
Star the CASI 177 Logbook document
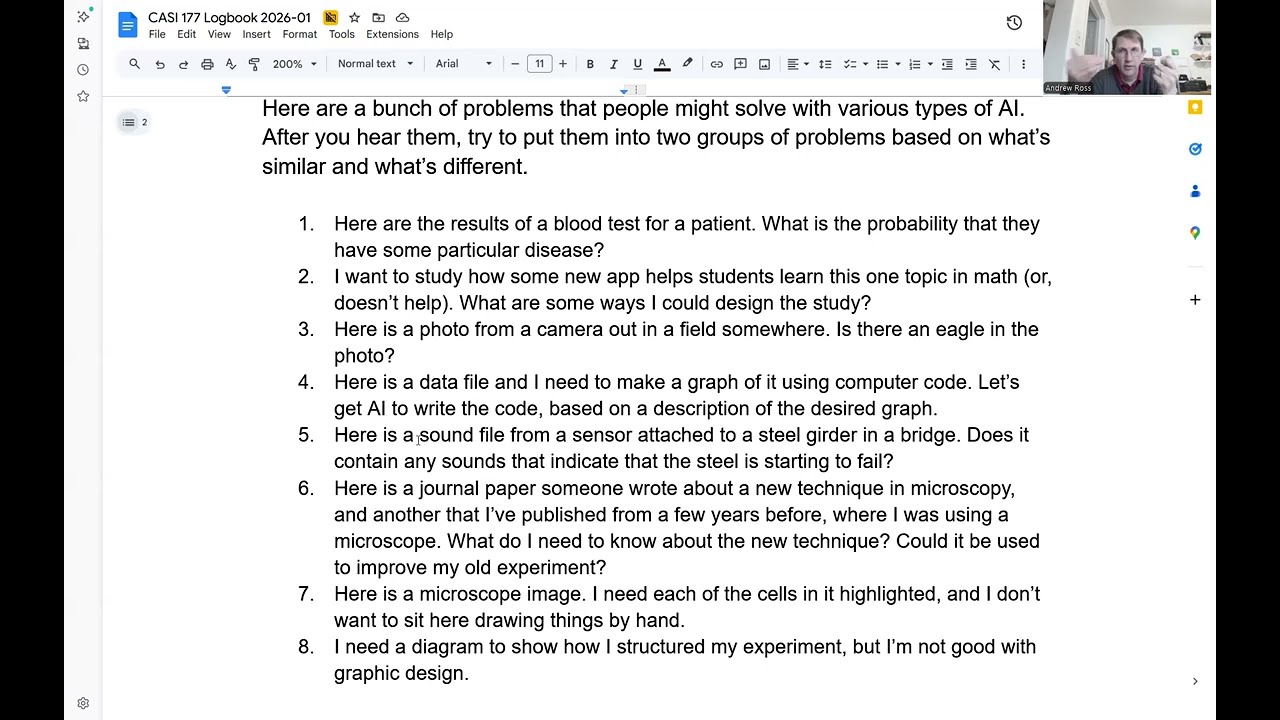point(354,18)
